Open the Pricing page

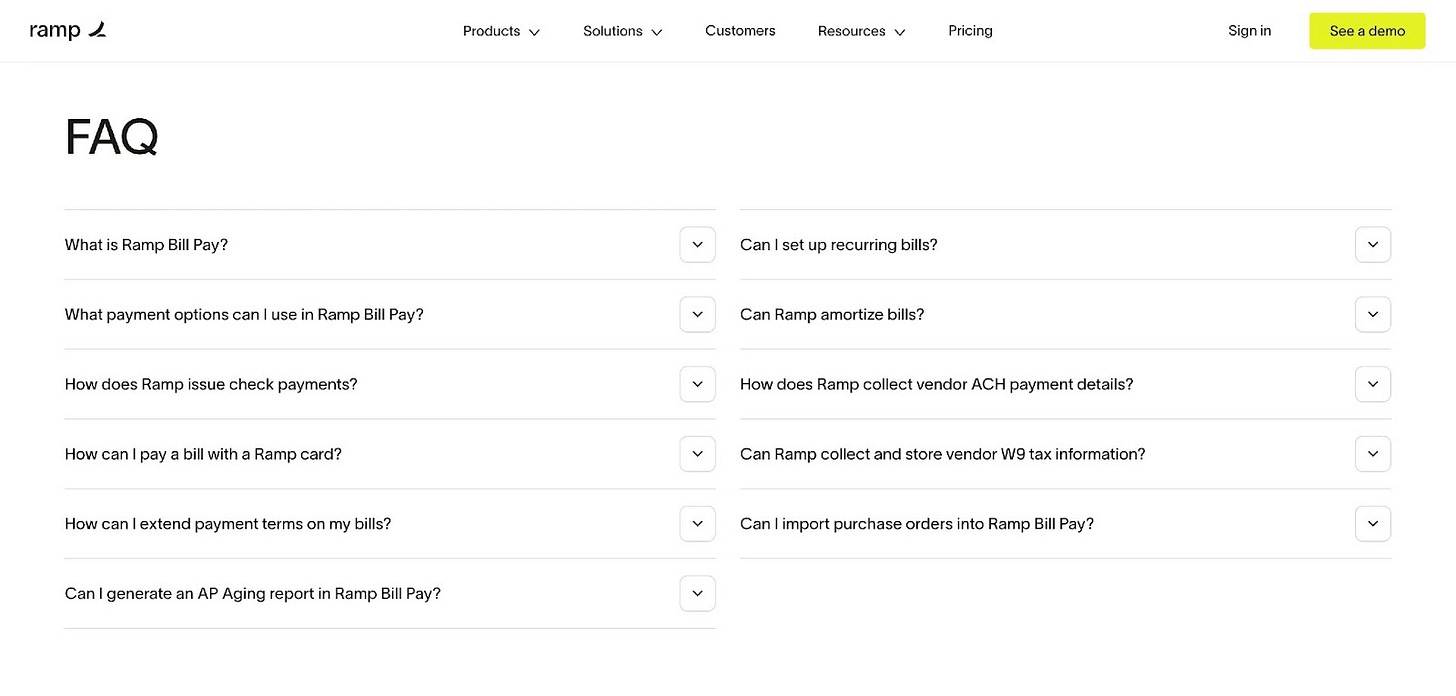click(x=970, y=31)
